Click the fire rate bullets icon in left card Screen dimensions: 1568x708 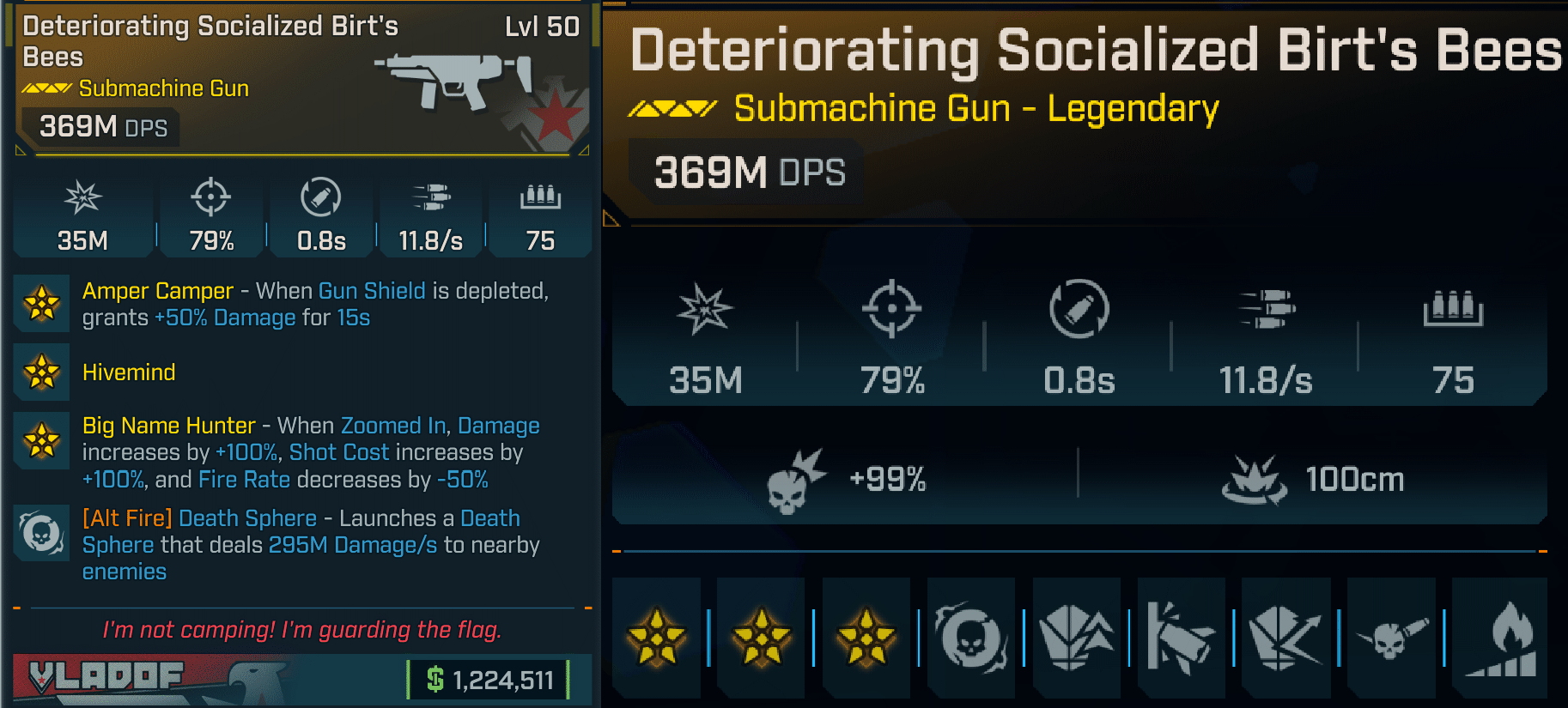(x=431, y=197)
